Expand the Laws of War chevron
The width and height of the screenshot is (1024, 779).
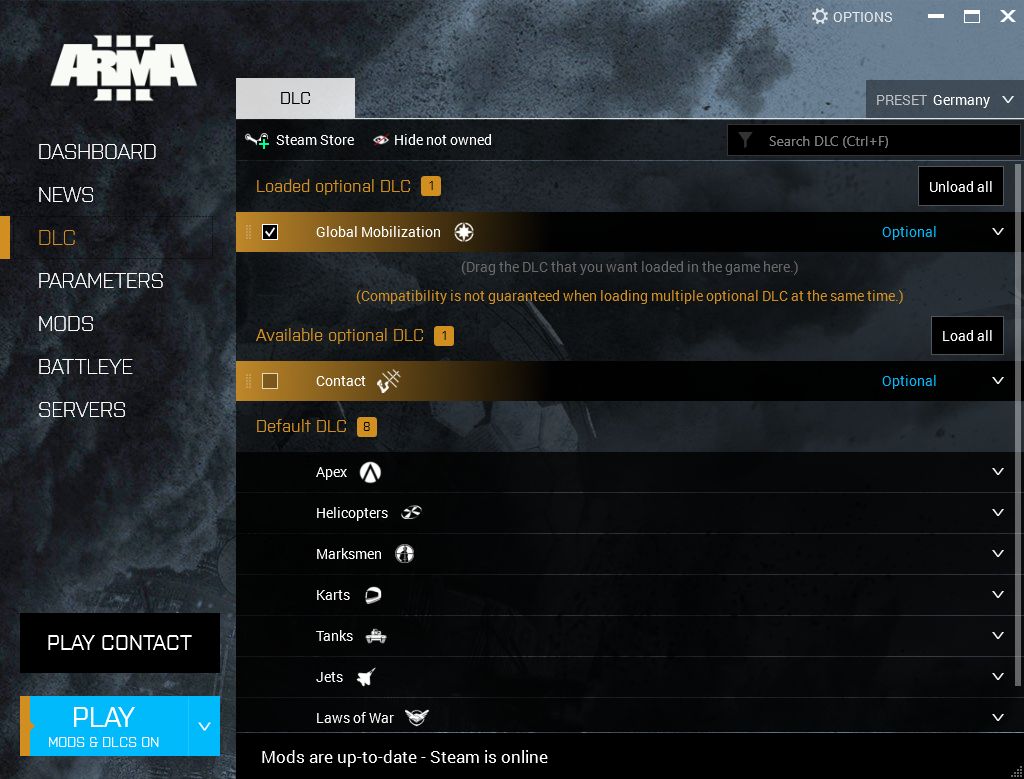pyautogui.click(x=998, y=718)
